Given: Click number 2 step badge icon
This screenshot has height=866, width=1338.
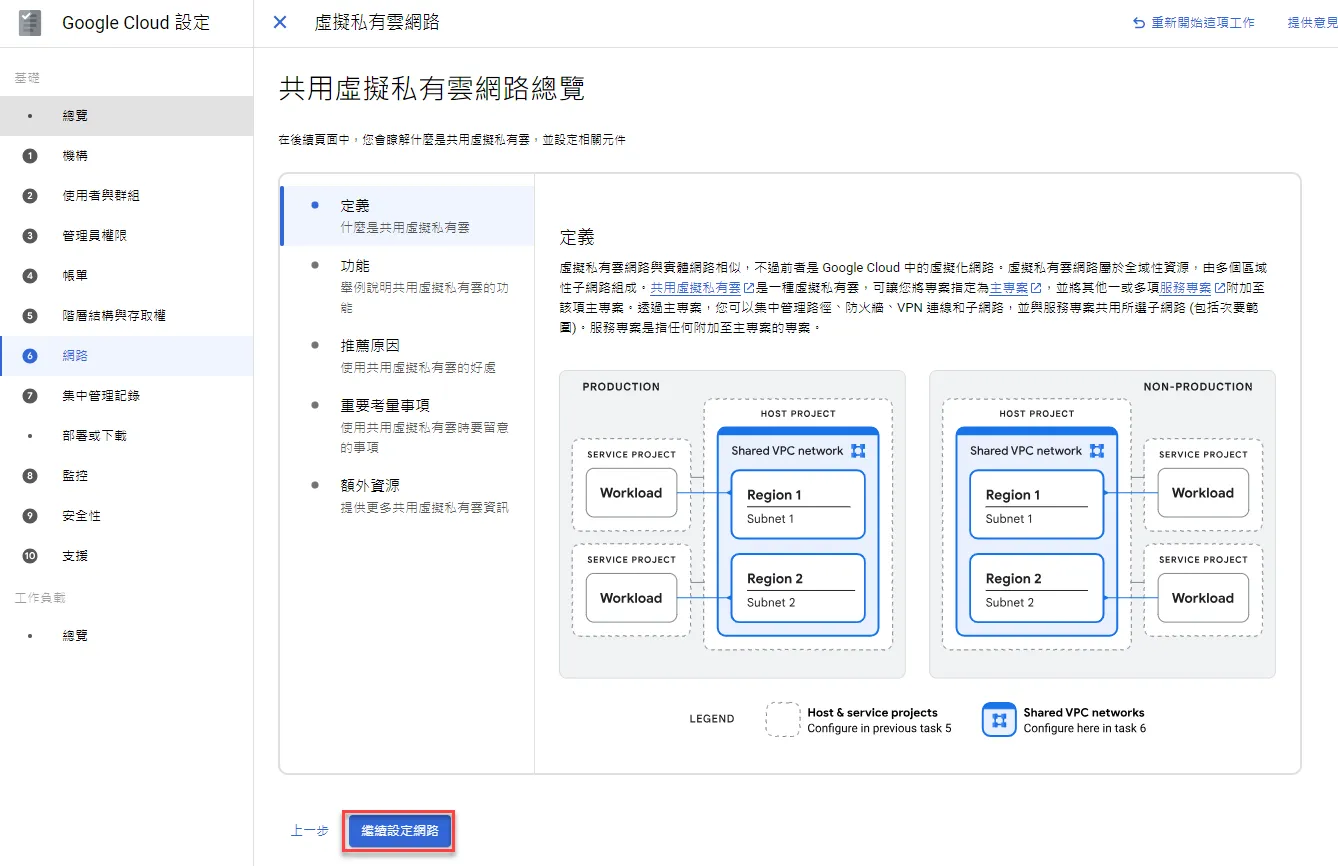Looking at the screenshot, I should click(x=30, y=196).
